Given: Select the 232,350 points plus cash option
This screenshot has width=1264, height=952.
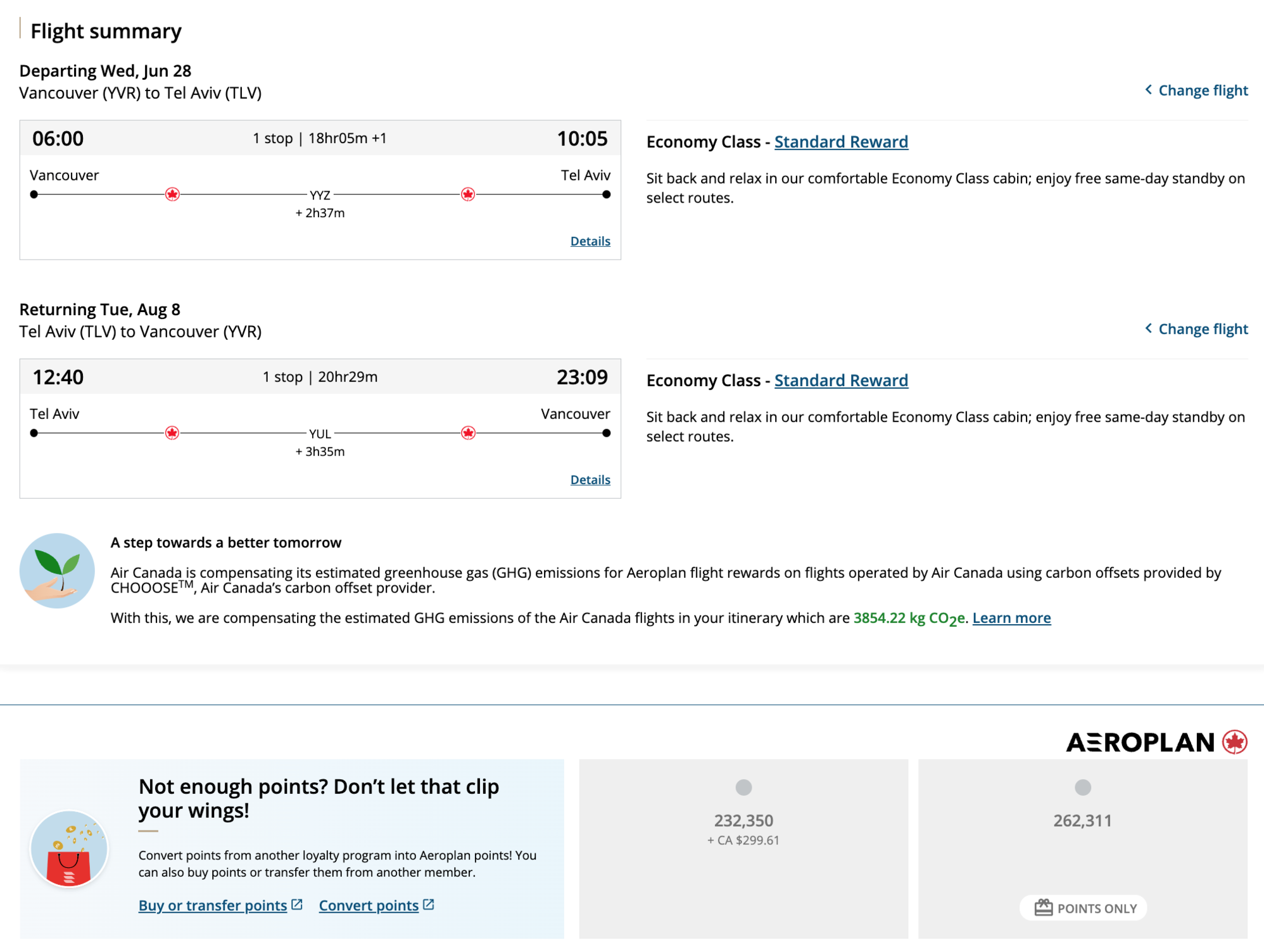Looking at the screenshot, I should [743, 787].
